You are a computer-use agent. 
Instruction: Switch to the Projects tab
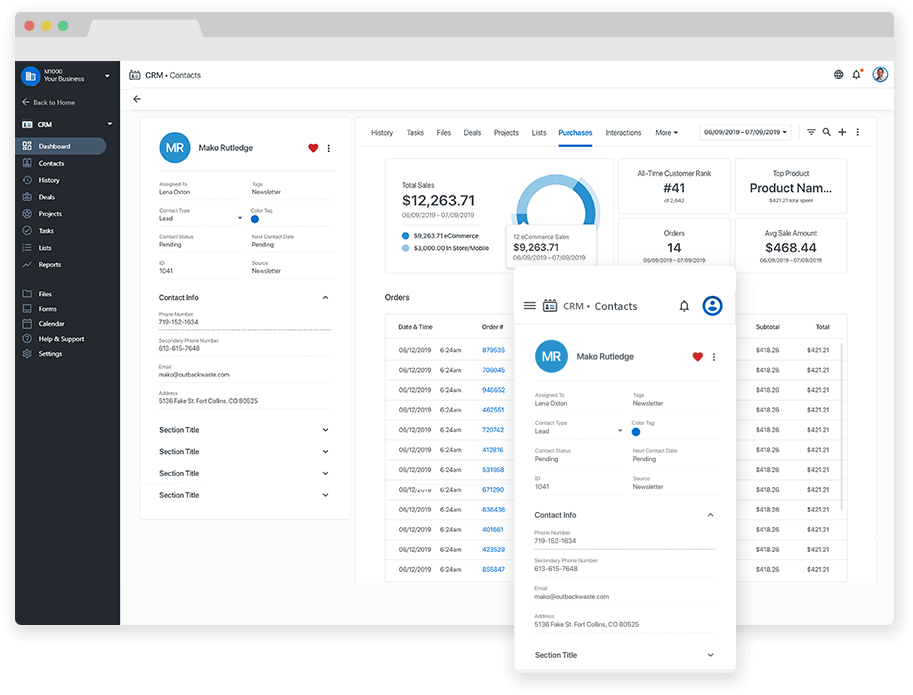click(506, 133)
